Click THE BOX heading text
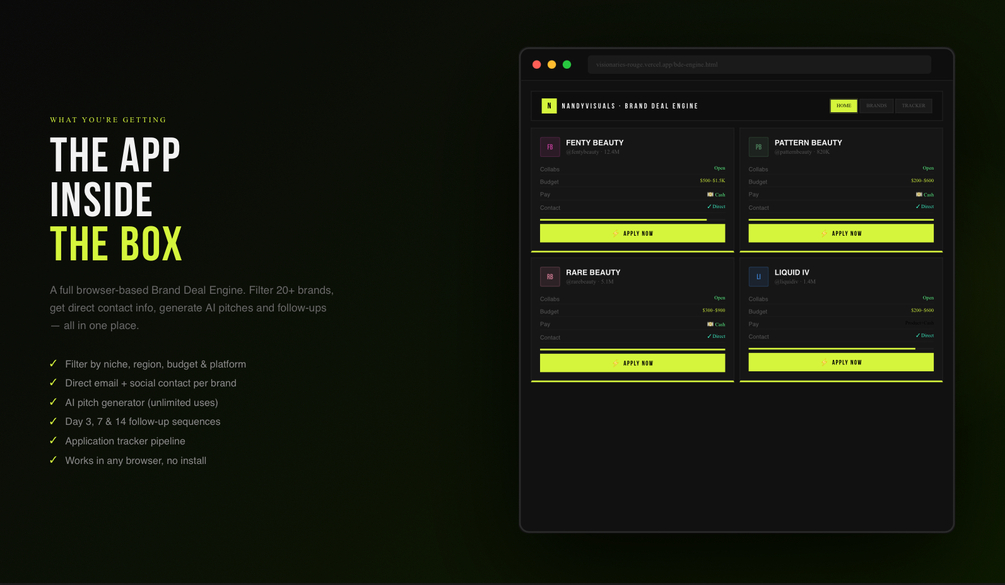 (x=116, y=243)
